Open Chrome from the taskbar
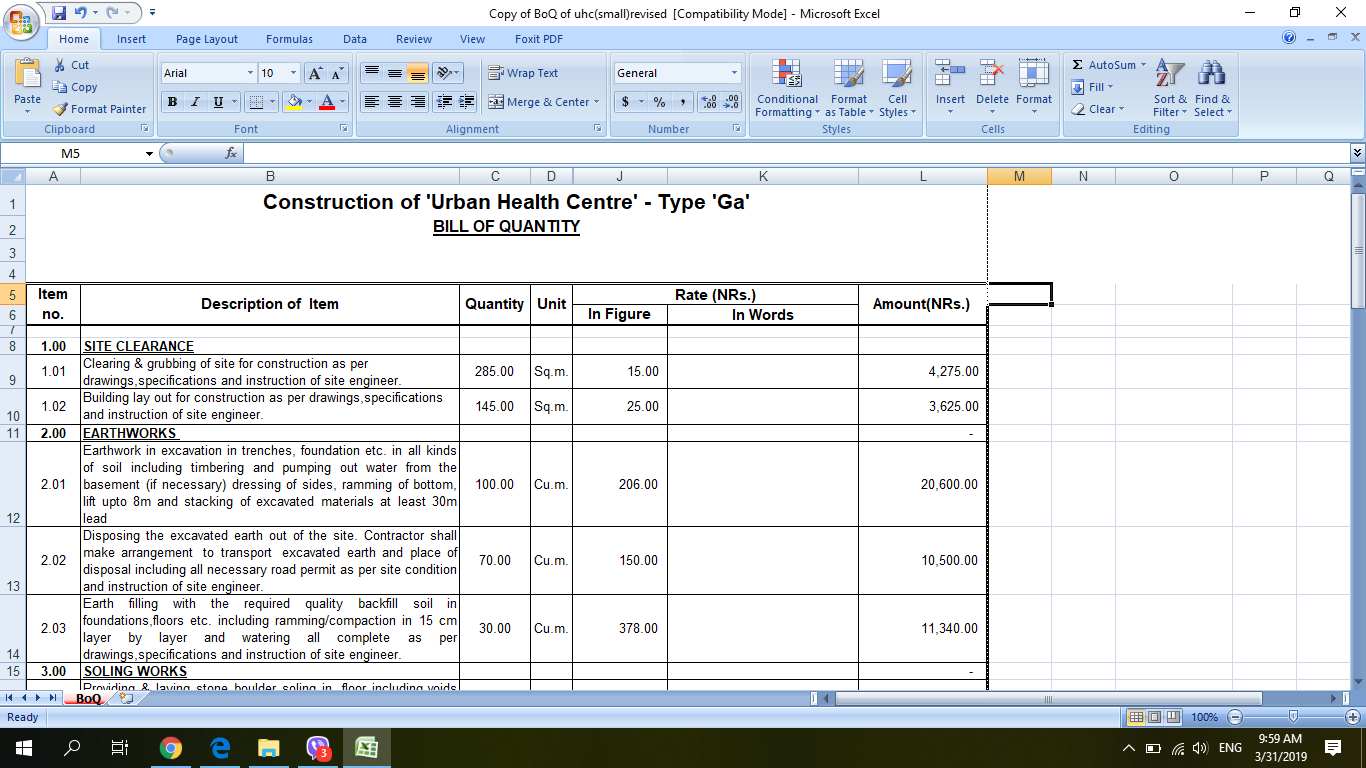1366x768 pixels. tap(171, 748)
